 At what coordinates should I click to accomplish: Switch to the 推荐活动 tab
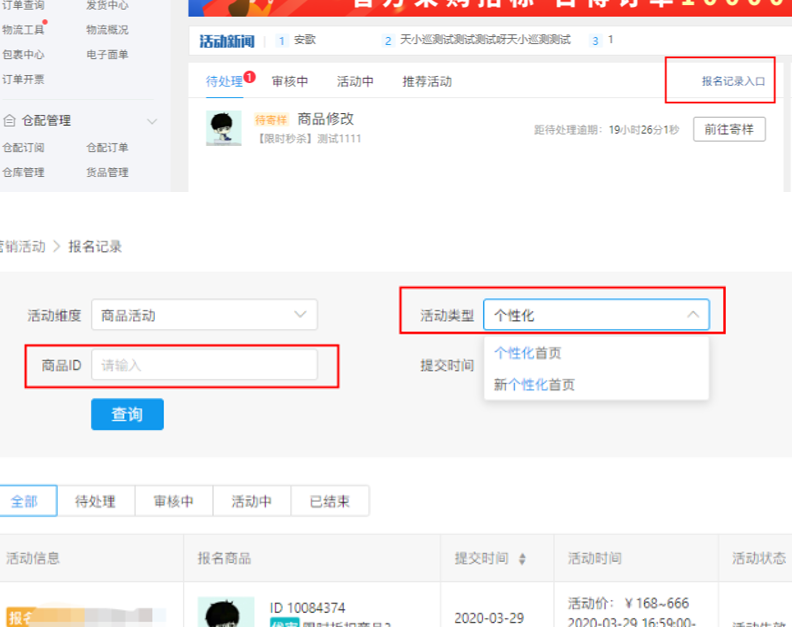(427, 82)
